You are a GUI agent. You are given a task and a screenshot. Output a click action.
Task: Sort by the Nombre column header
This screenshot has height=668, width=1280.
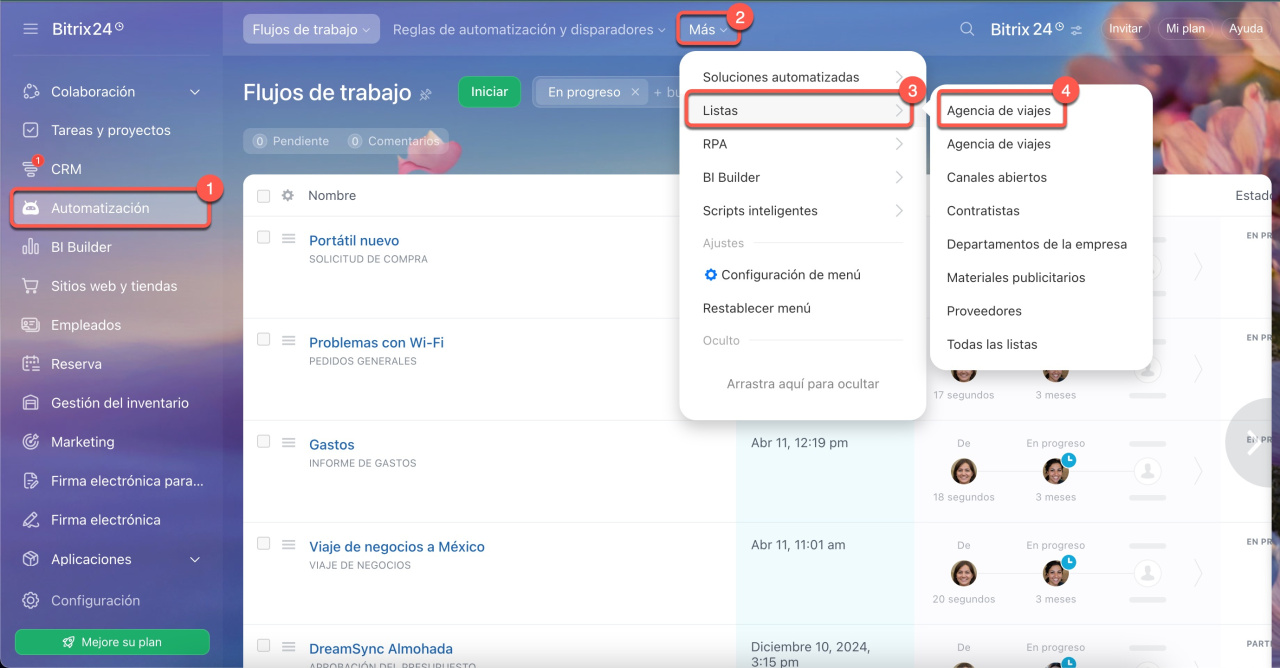tap(332, 196)
